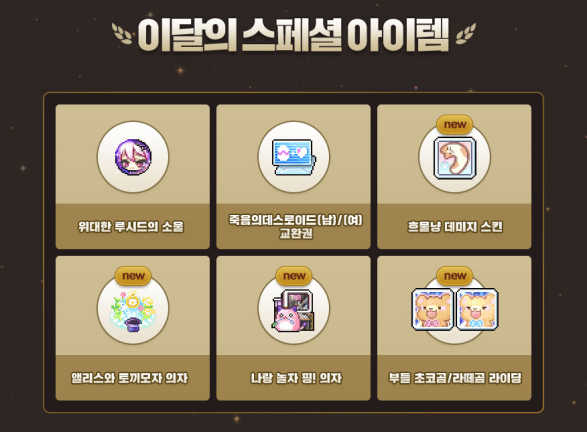Select the 죽음의데스로이드 laptop heart icon
This screenshot has width=587, height=432.
point(294,157)
